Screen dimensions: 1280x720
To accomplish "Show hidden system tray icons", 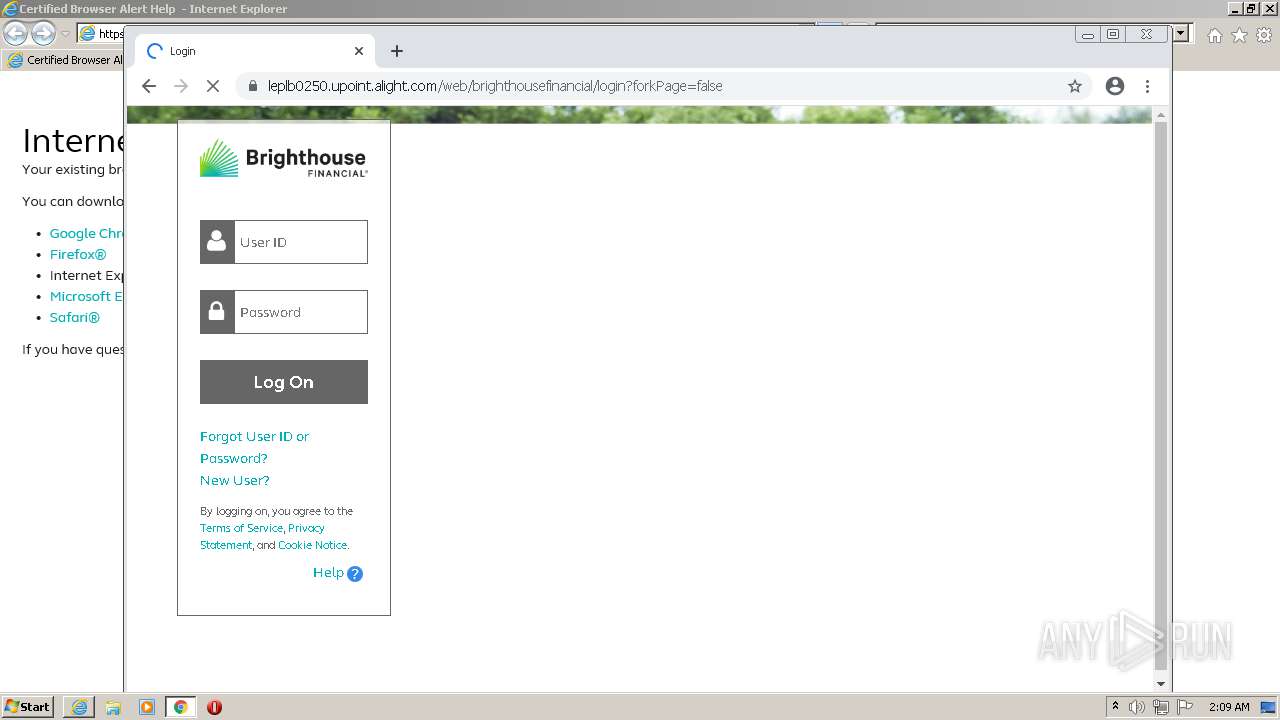I will tap(1115, 706).
